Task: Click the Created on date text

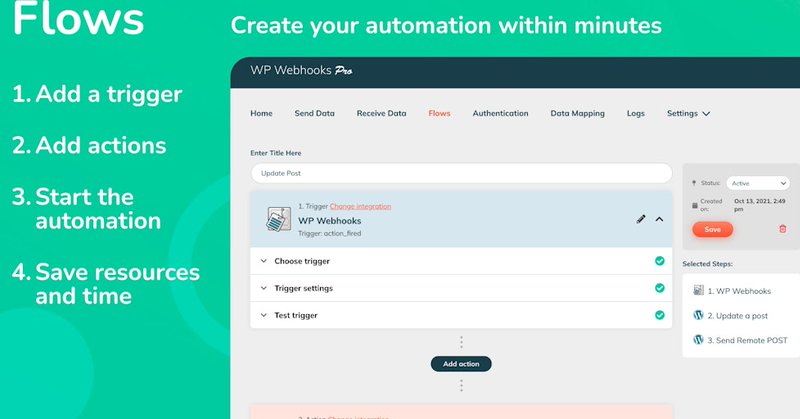Action: coord(759,205)
